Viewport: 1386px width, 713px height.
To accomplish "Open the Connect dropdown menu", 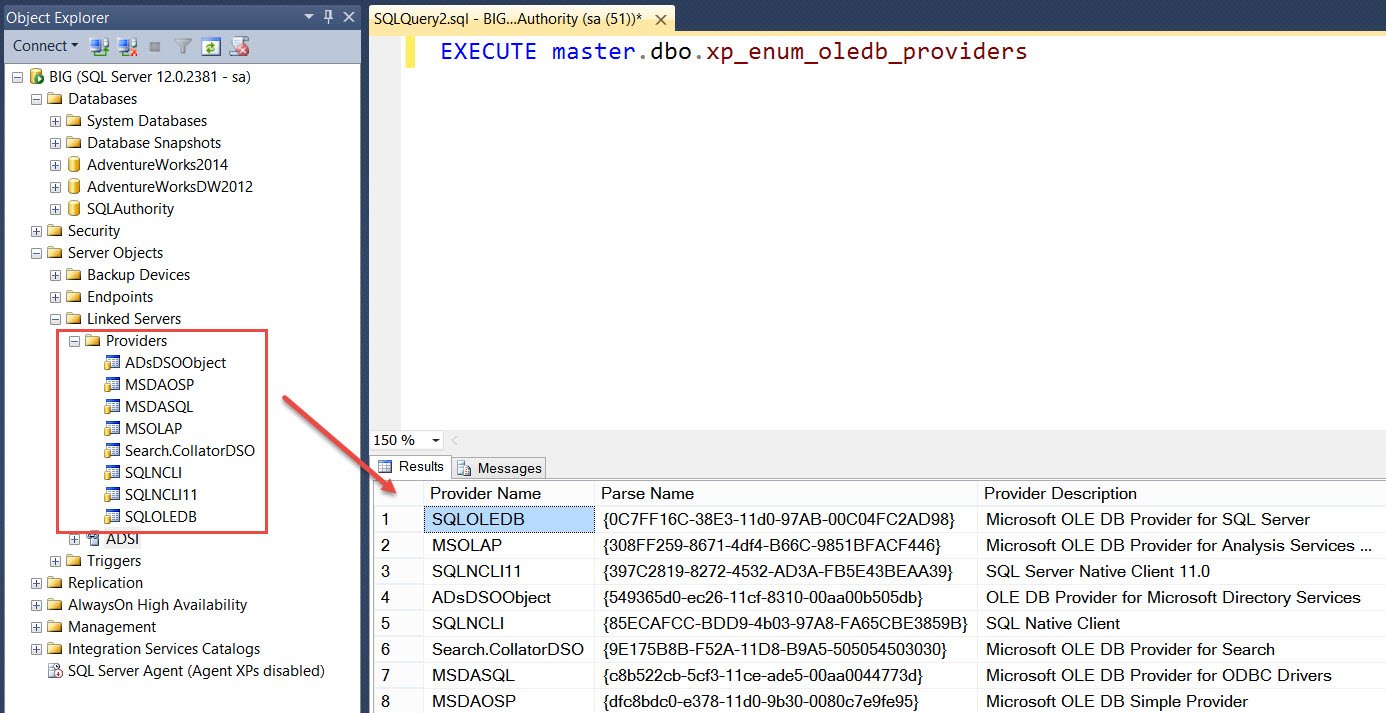I will (45, 46).
